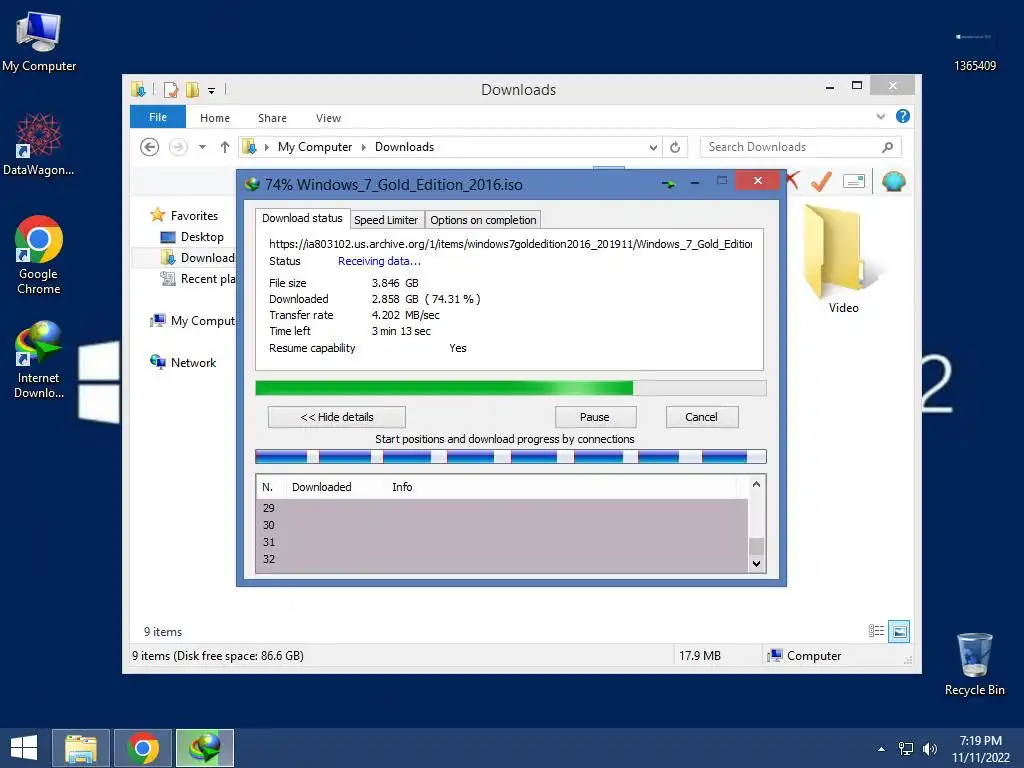
Task: Open the Options on completion tab
Action: [483, 220]
